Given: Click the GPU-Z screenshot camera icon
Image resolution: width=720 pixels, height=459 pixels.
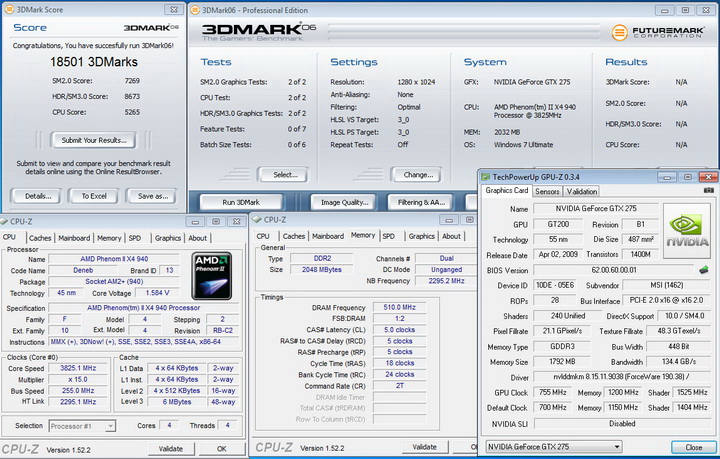Looking at the screenshot, I should pos(707,189).
